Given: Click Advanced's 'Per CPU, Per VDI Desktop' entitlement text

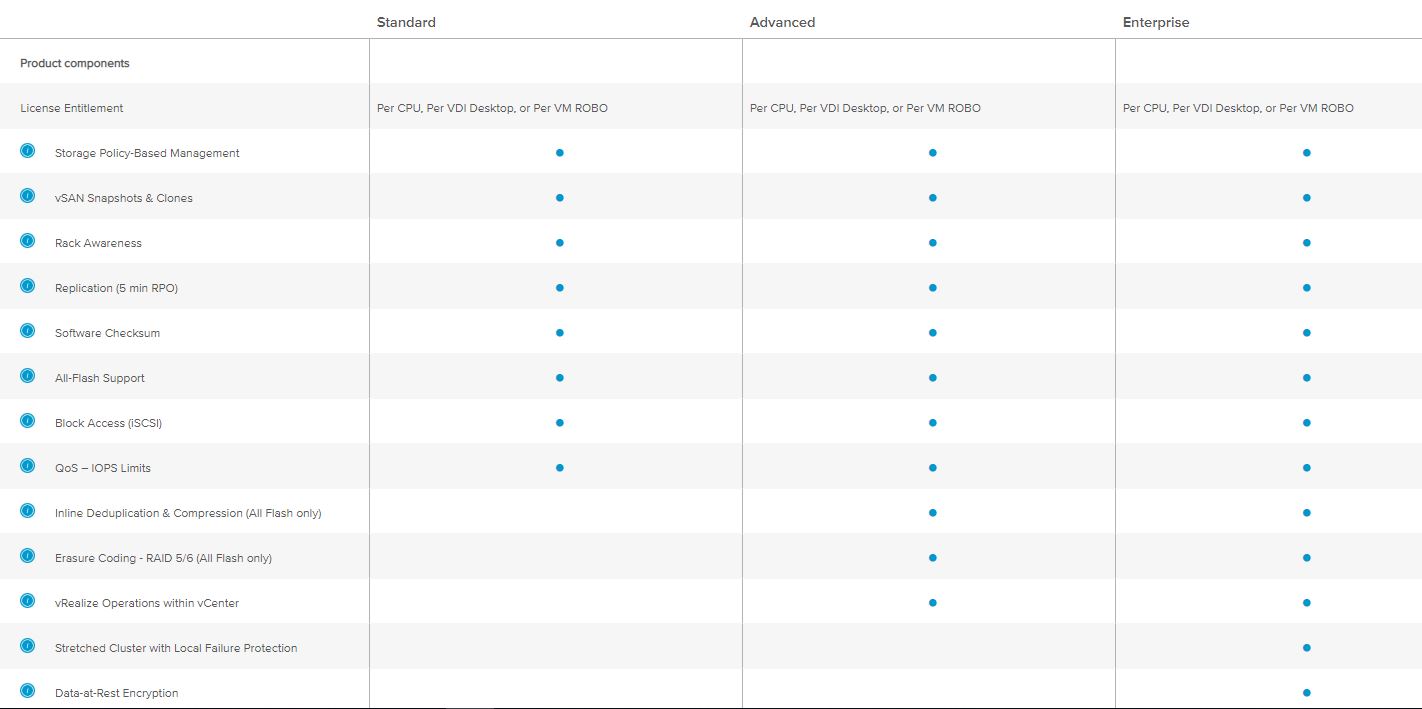Looking at the screenshot, I should [865, 108].
